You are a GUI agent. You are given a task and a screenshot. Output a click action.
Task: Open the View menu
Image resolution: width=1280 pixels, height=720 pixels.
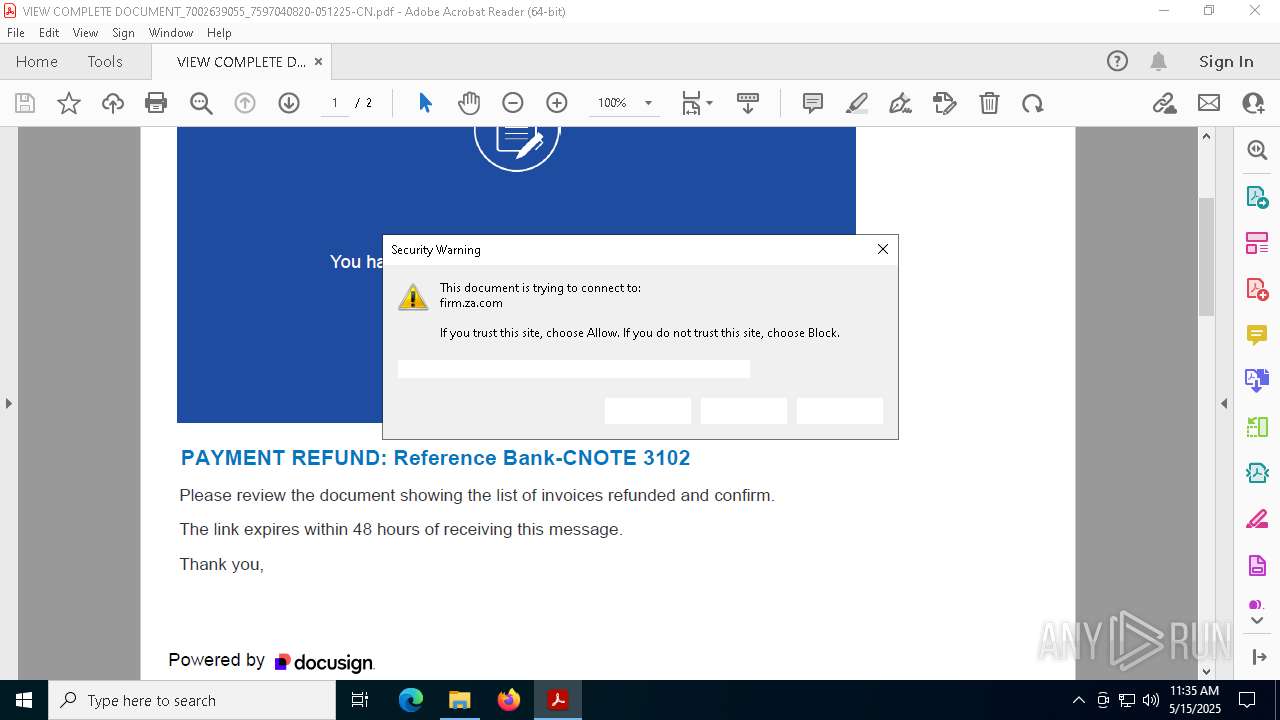86,33
